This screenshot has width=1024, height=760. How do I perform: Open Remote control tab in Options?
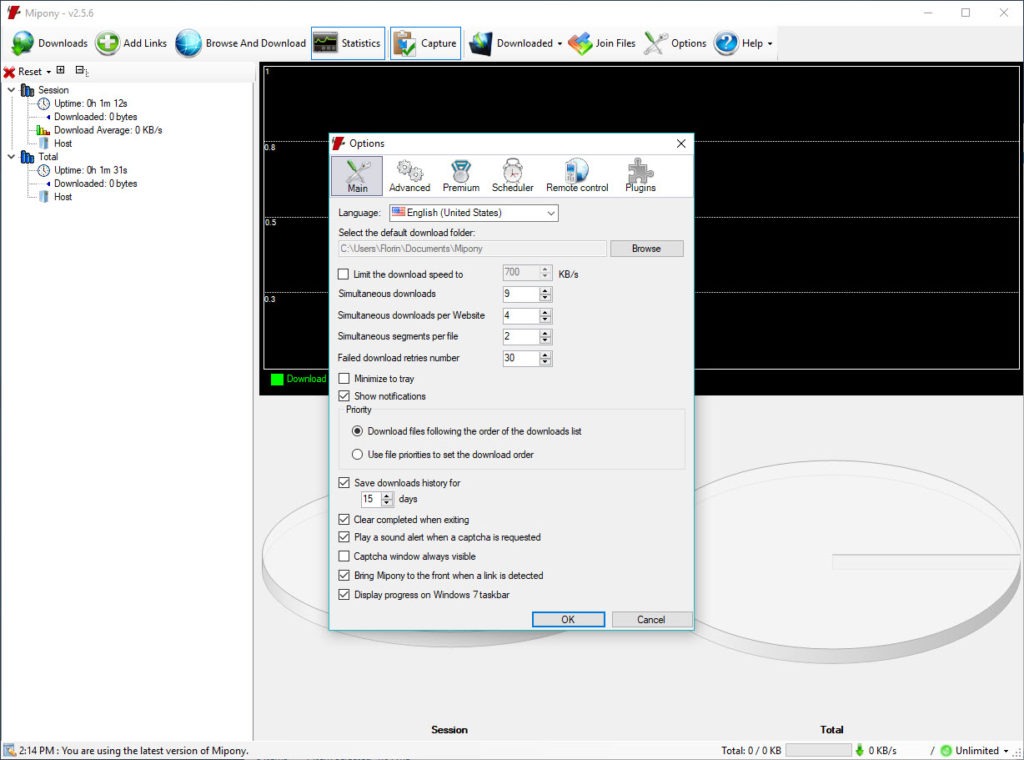(577, 176)
